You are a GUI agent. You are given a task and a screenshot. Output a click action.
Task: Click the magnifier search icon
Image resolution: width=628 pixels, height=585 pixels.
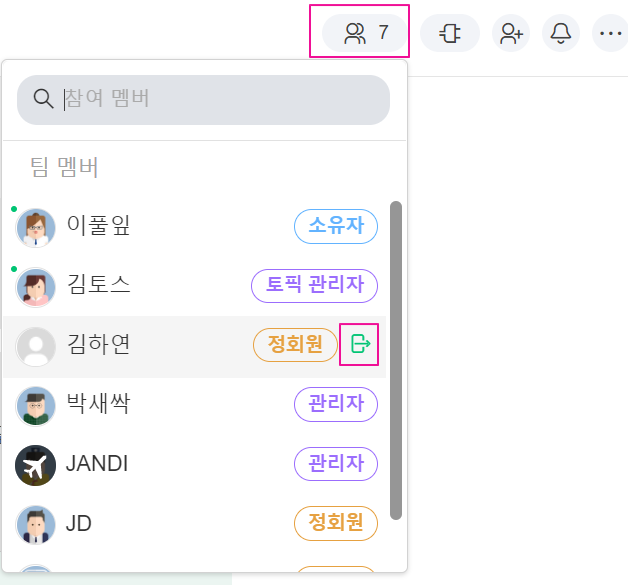43,99
